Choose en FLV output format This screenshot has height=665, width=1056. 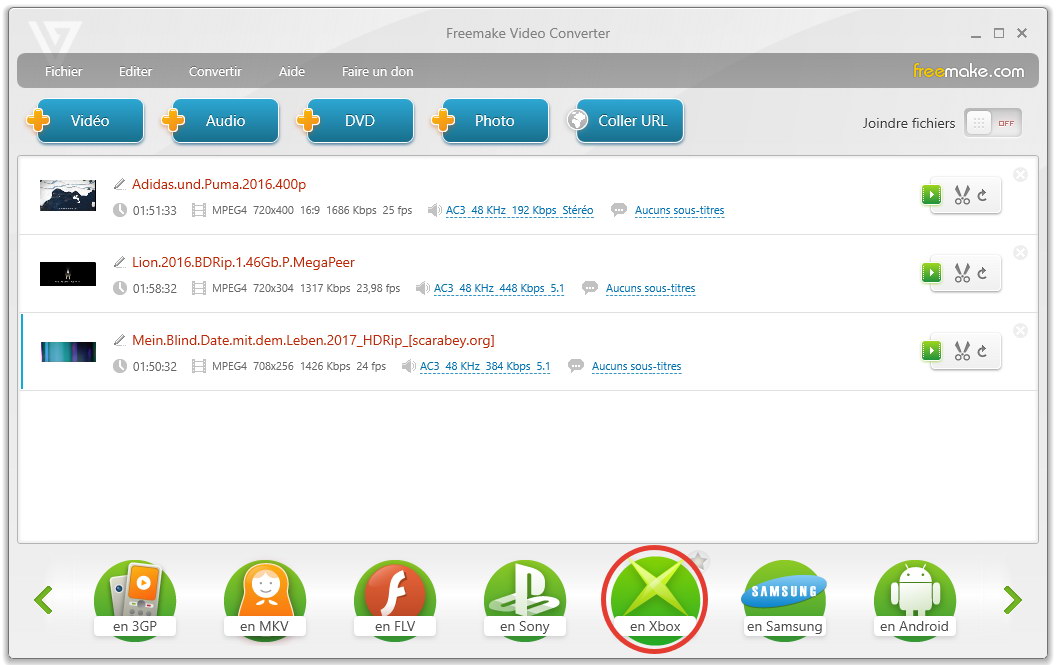tap(395, 600)
